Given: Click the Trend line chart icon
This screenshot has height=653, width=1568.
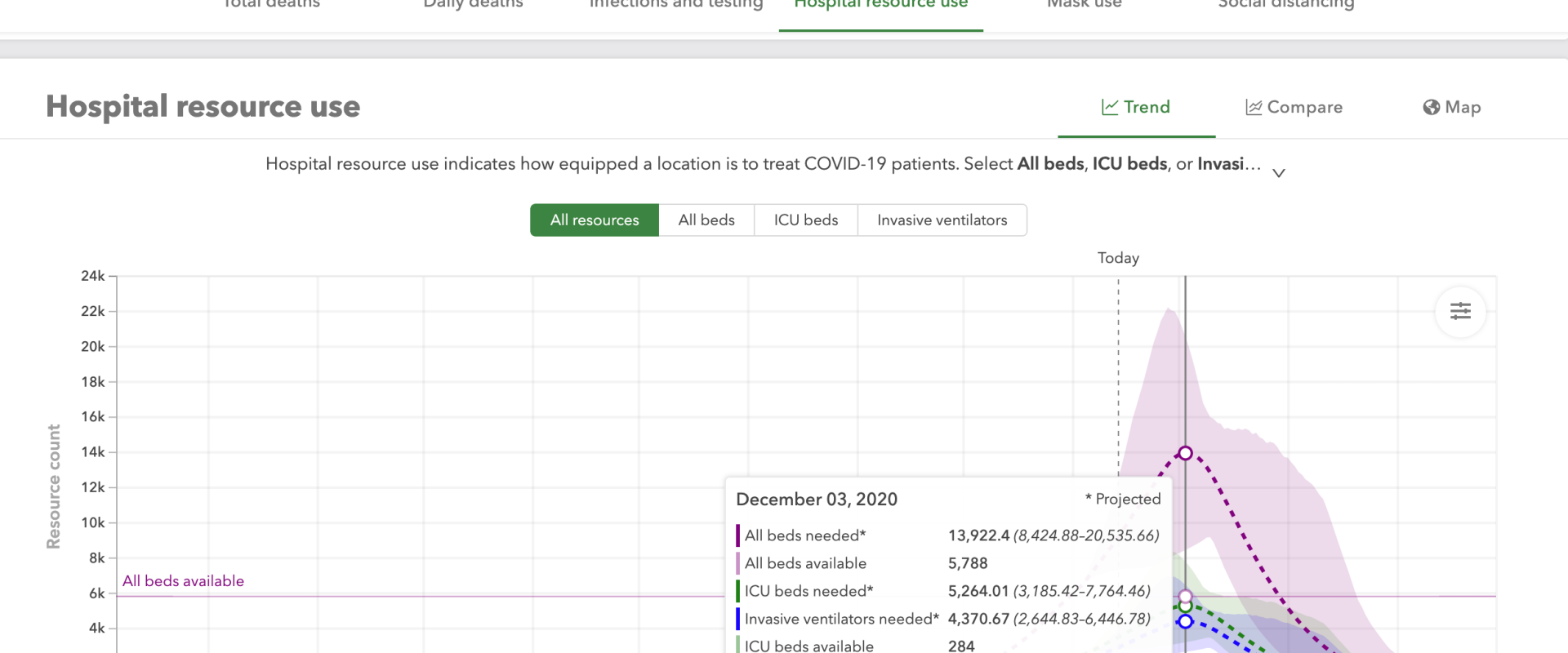Looking at the screenshot, I should click(x=1109, y=107).
